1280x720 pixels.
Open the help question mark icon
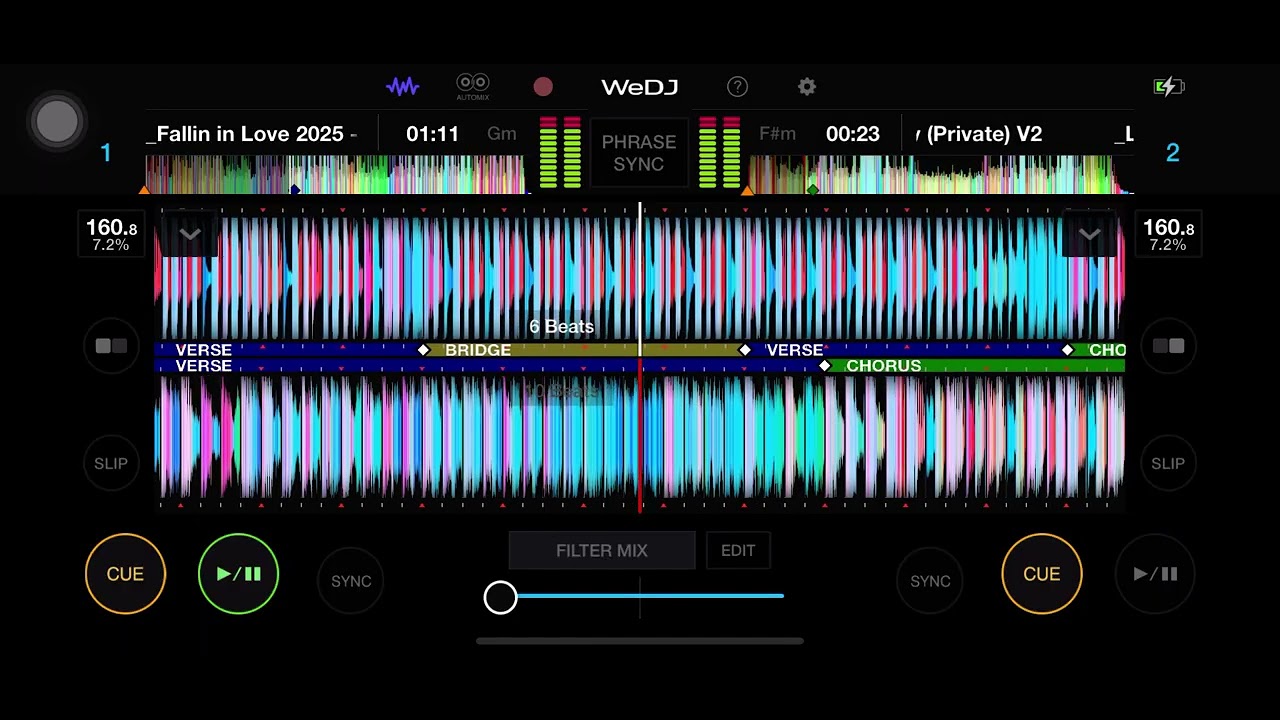[x=737, y=87]
